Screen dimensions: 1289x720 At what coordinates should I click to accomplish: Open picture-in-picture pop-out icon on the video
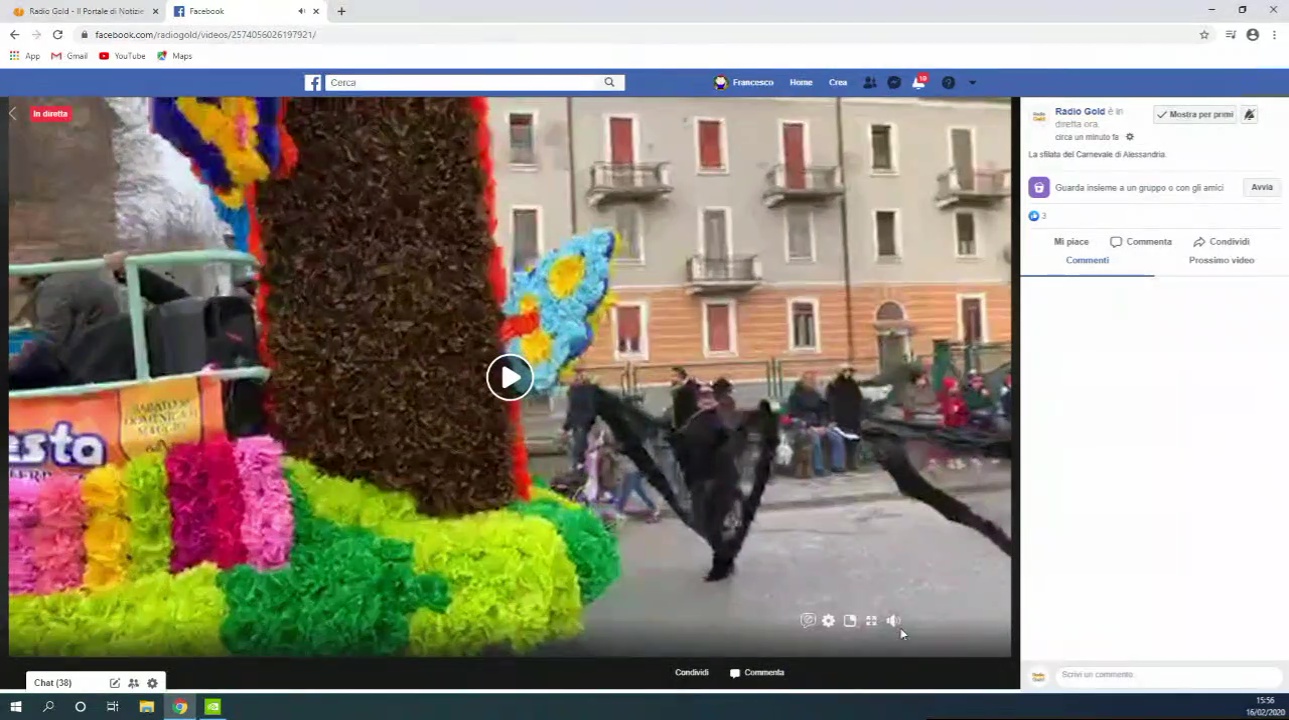(850, 621)
